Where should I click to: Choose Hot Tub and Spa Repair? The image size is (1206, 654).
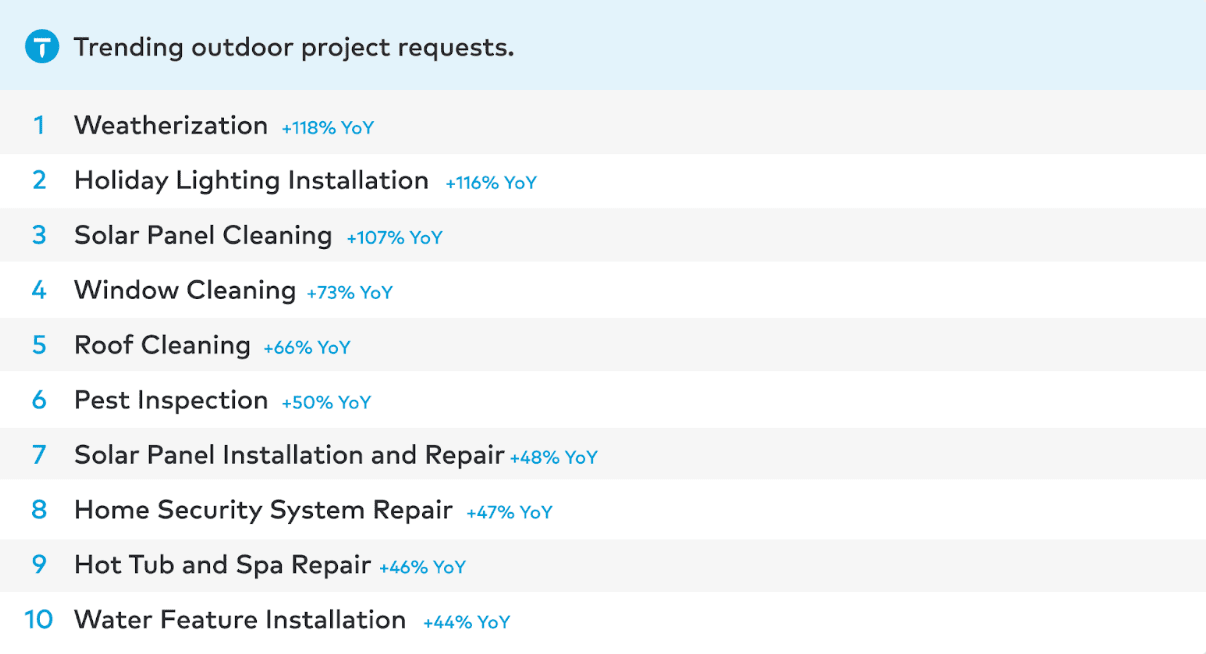point(603,565)
